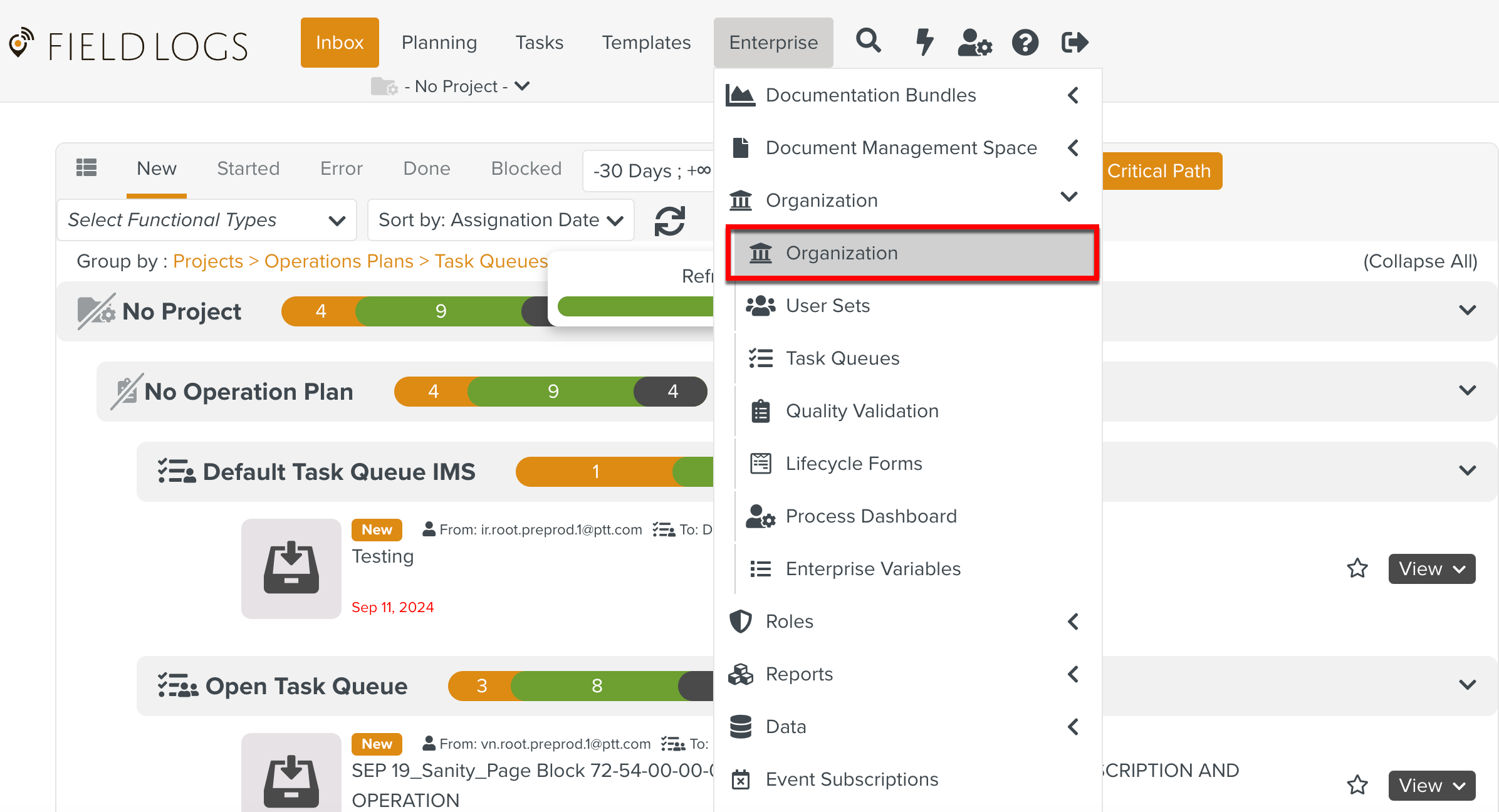
Task: Select User Sets menu entry
Action: (x=827, y=305)
